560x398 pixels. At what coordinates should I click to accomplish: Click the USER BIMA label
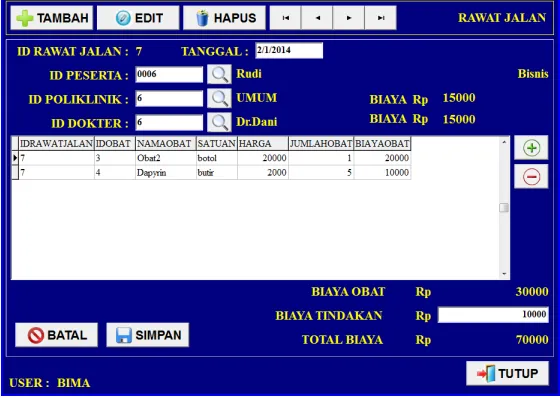point(50,383)
